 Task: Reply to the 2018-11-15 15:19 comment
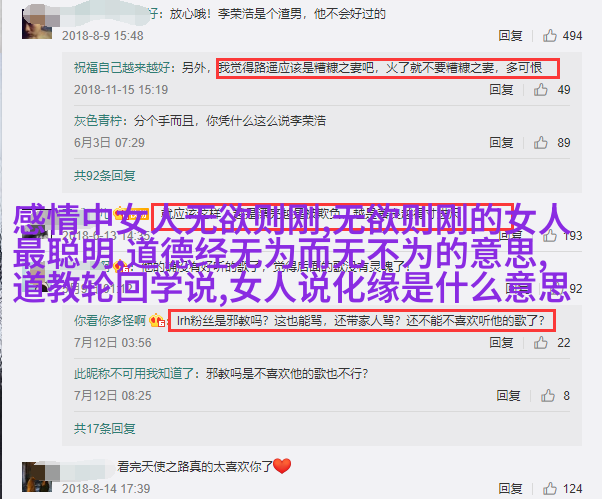coord(501,89)
